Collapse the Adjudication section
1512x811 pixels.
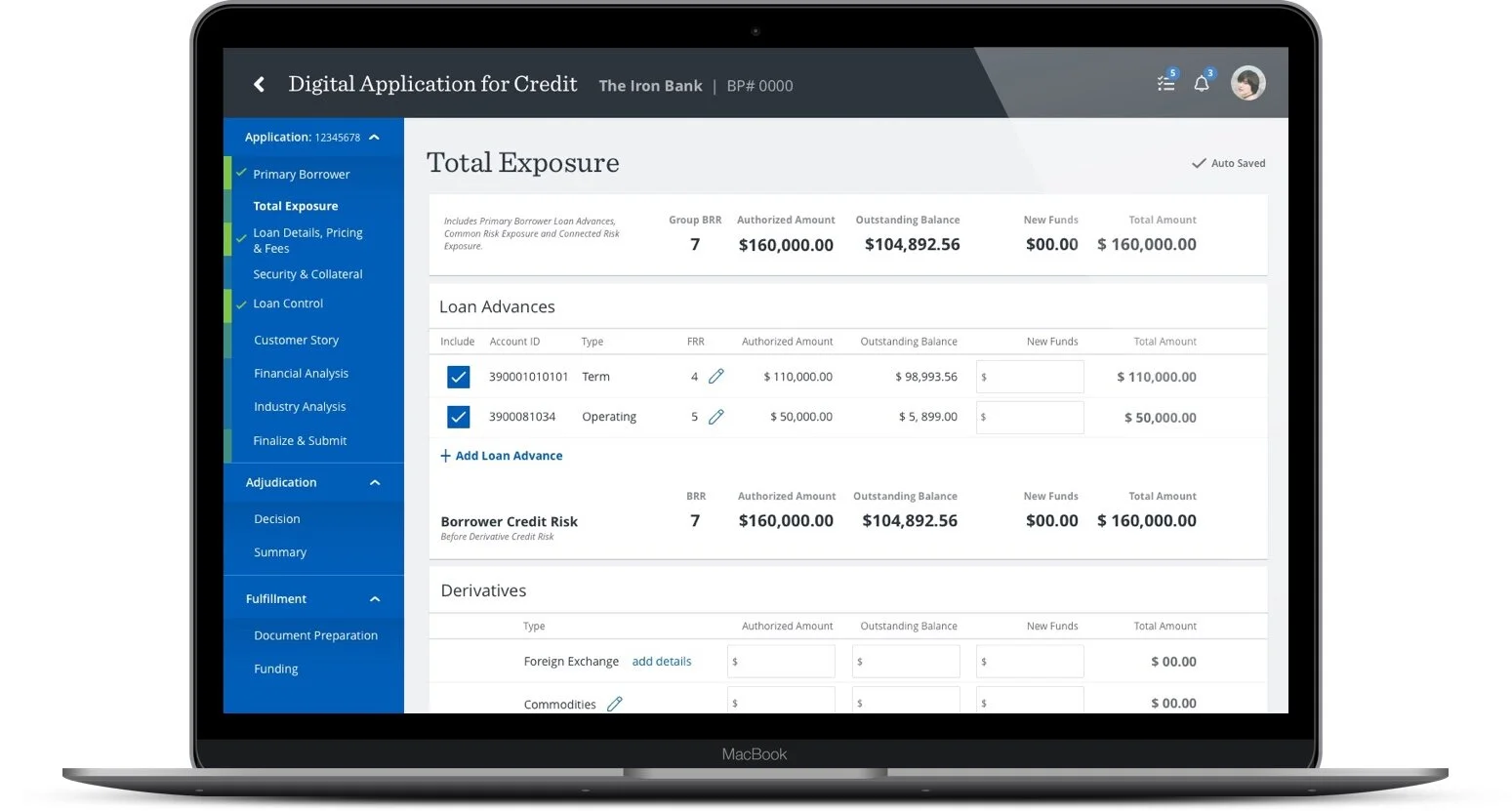point(375,483)
